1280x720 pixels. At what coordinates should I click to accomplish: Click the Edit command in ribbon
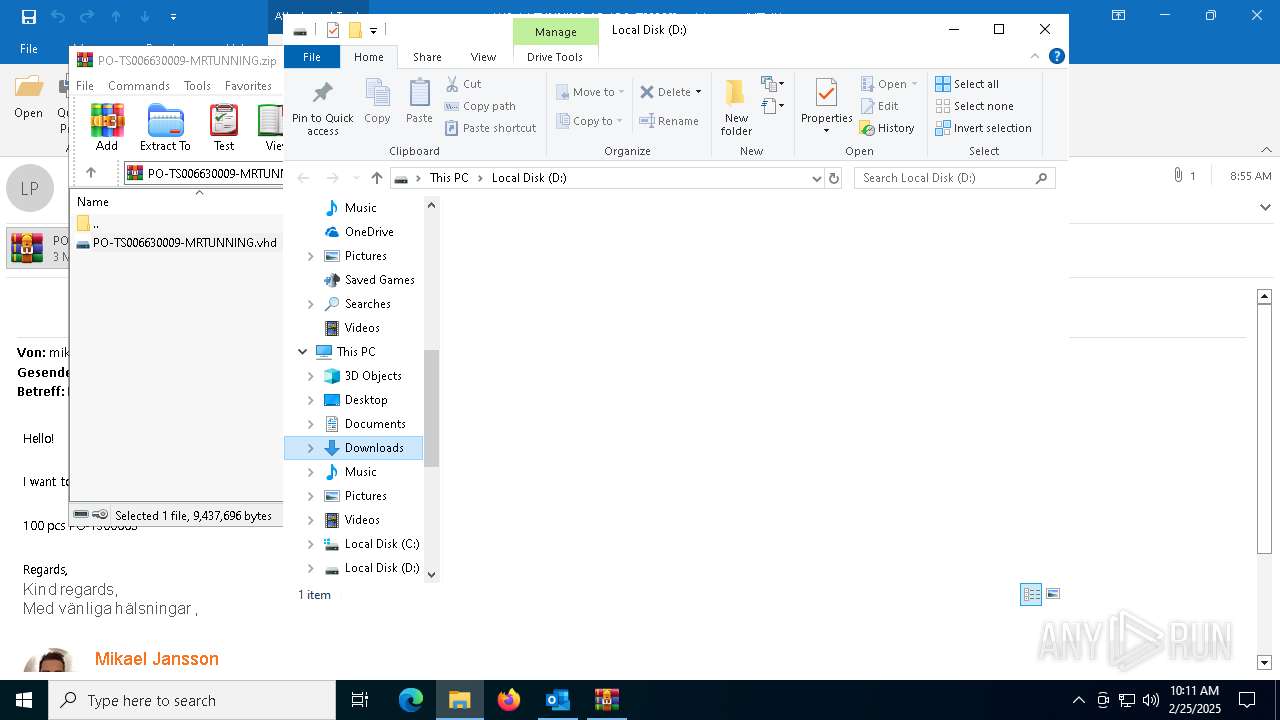coord(879,106)
